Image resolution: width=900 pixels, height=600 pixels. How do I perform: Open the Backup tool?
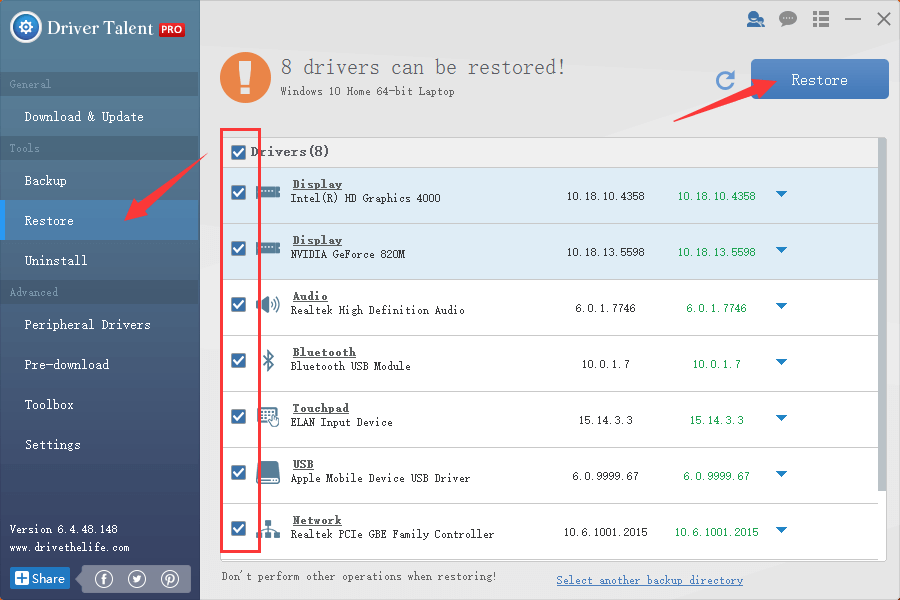pyautogui.click(x=100, y=180)
